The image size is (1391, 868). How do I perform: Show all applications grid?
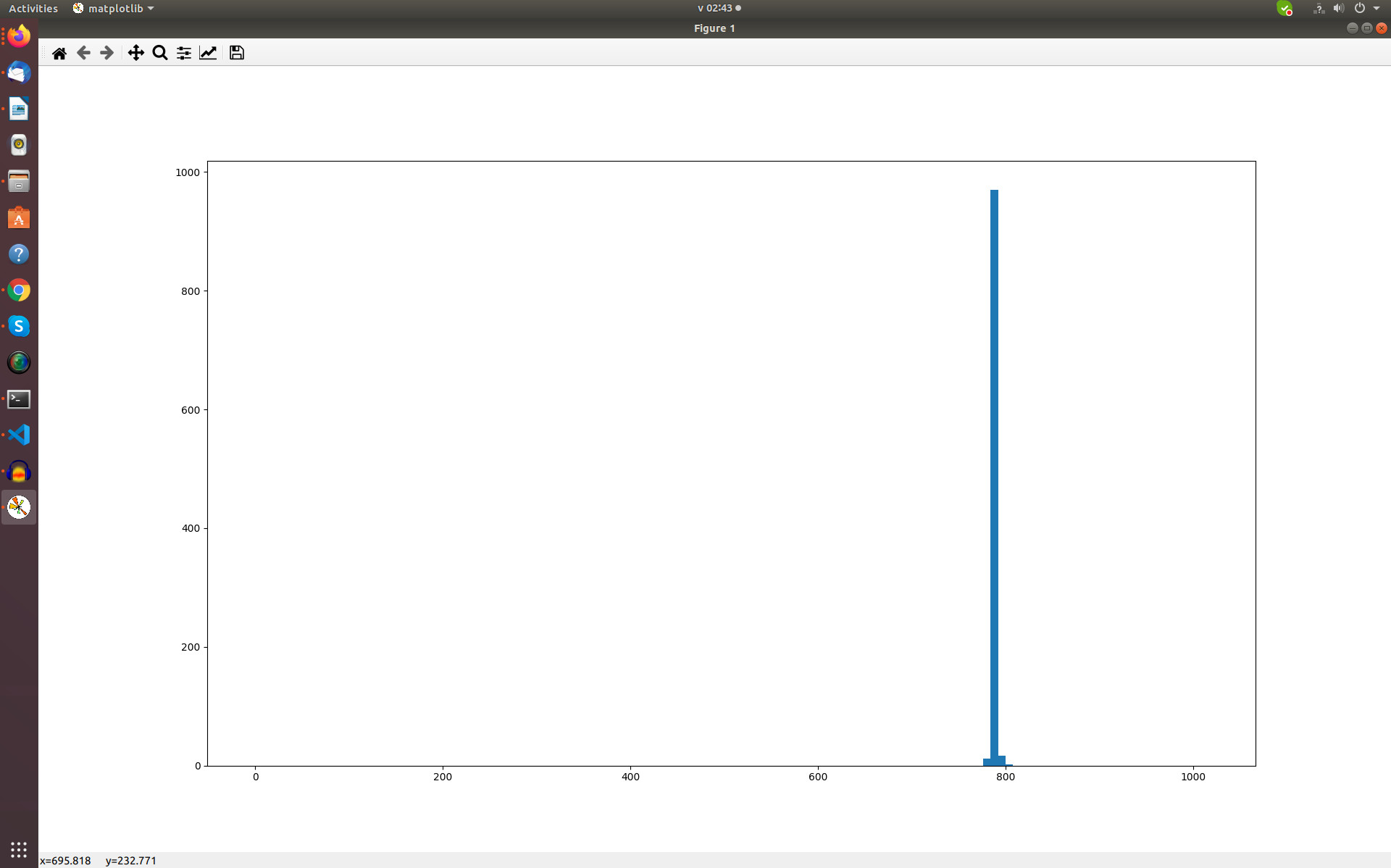tap(19, 849)
